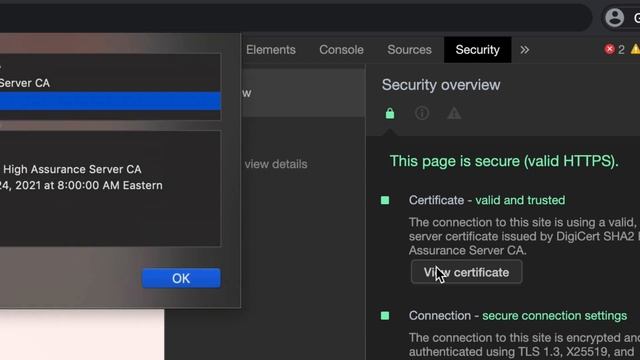Click the Chrome profile avatar icon
Screen dimensions: 640x360
(614, 18)
